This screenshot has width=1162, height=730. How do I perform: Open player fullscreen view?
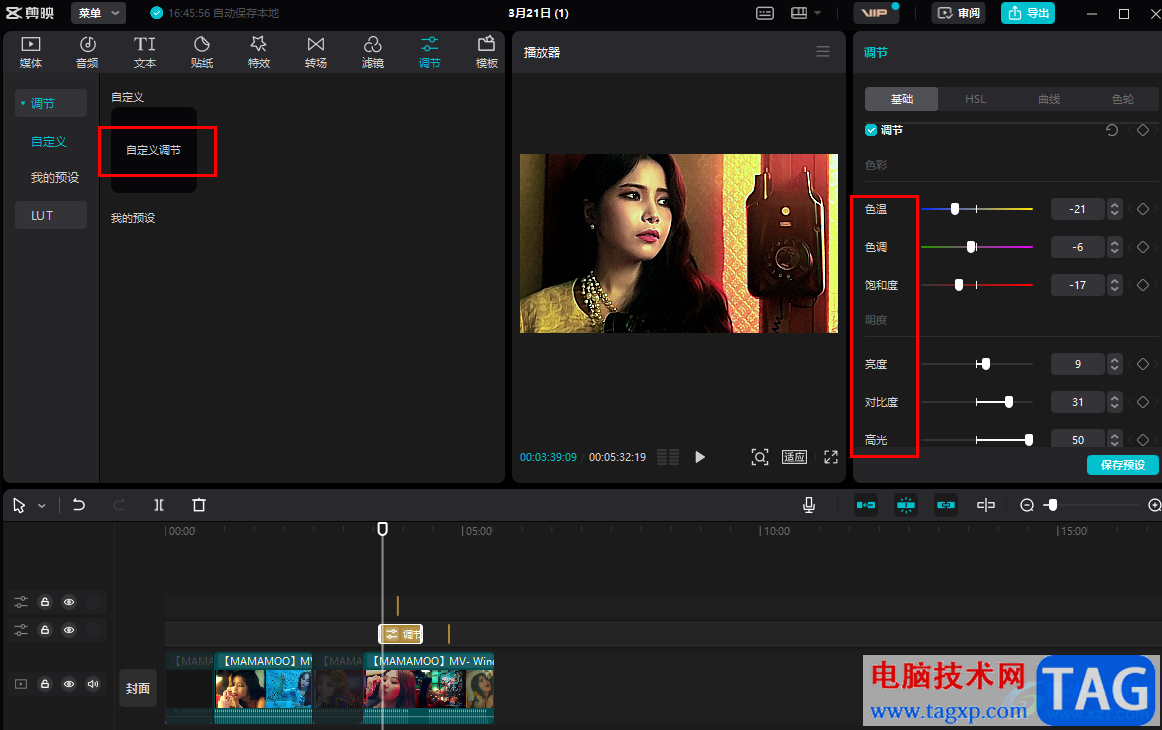click(x=831, y=457)
